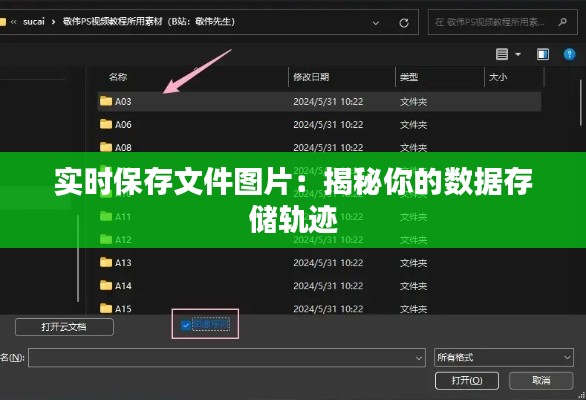Expand the file name history dropdown
The image size is (586, 400).
pos(419,358)
